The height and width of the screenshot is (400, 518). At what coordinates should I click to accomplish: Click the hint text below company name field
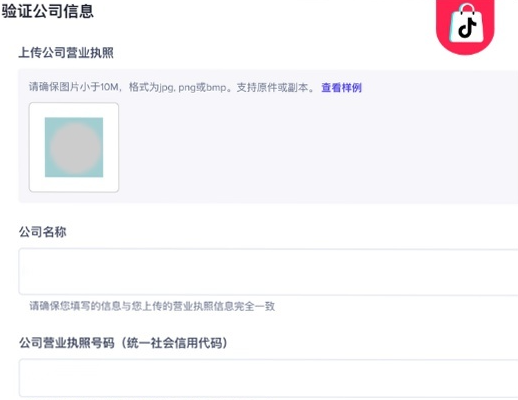coord(152,306)
